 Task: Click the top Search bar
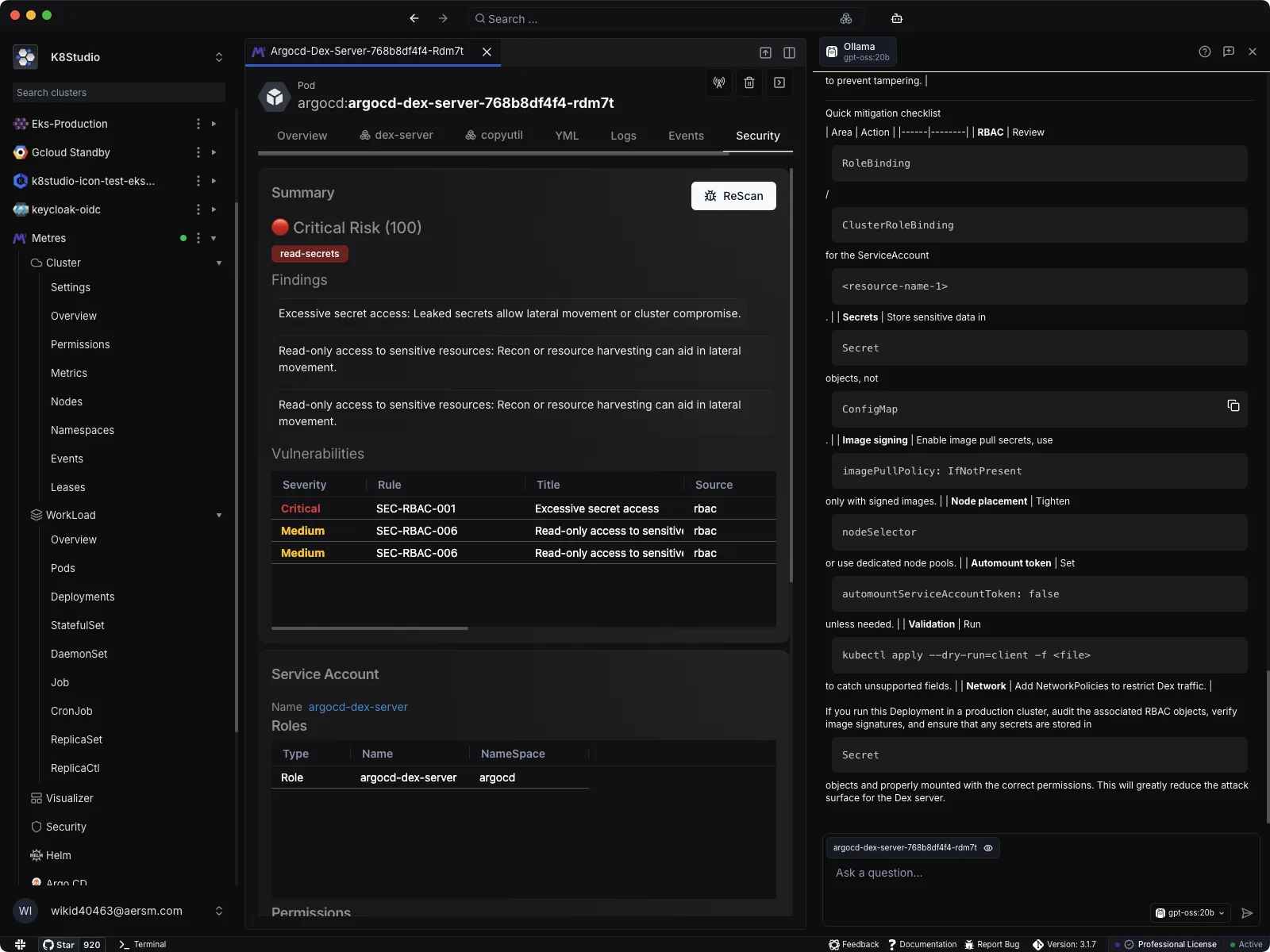coord(665,18)
